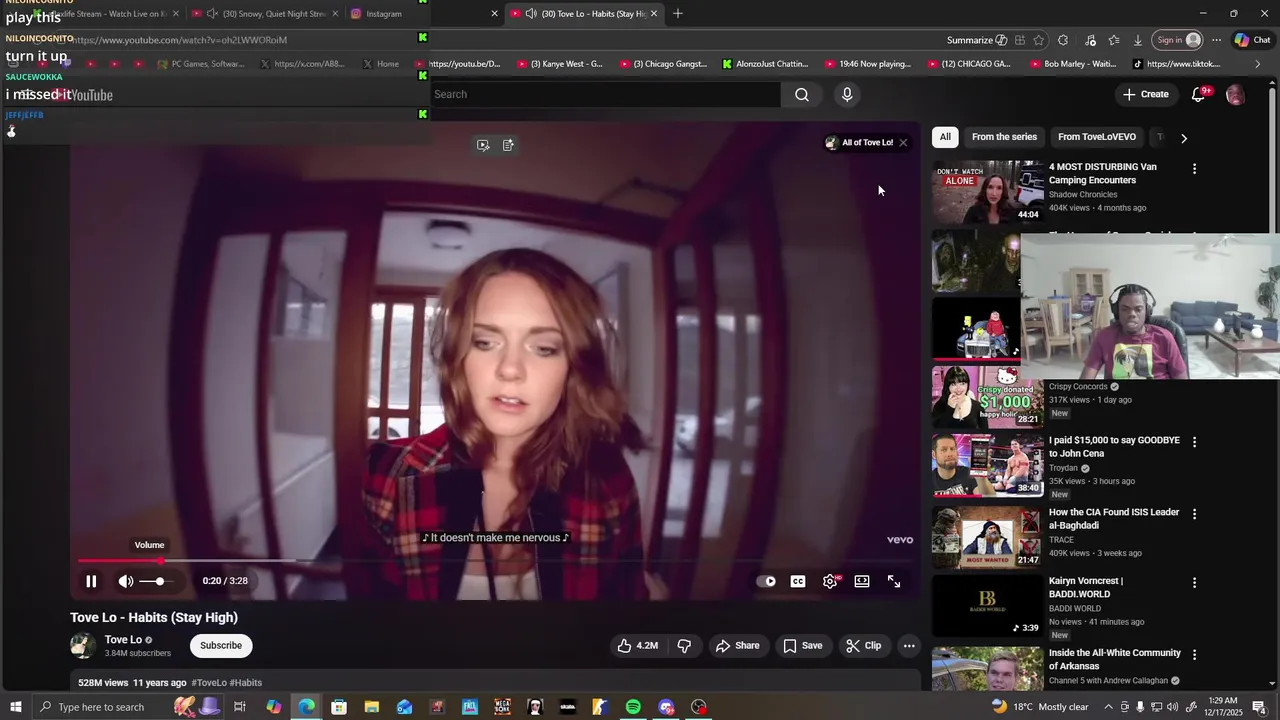The width and height of the screenshot is (1280, 720).
Task: Create a Clip of this video
Action: [x=864, y=646]
